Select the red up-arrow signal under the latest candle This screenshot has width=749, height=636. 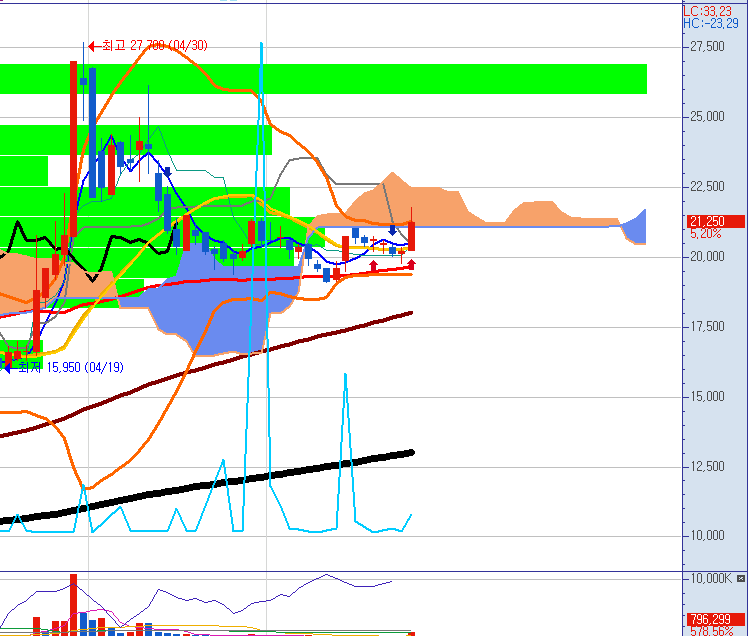click(x=411, y=264)
